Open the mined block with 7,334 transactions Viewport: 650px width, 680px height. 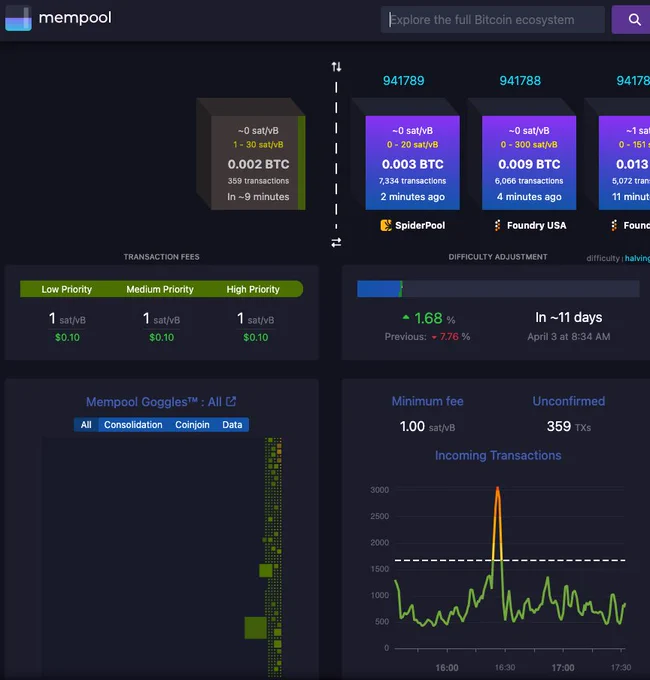412,163
